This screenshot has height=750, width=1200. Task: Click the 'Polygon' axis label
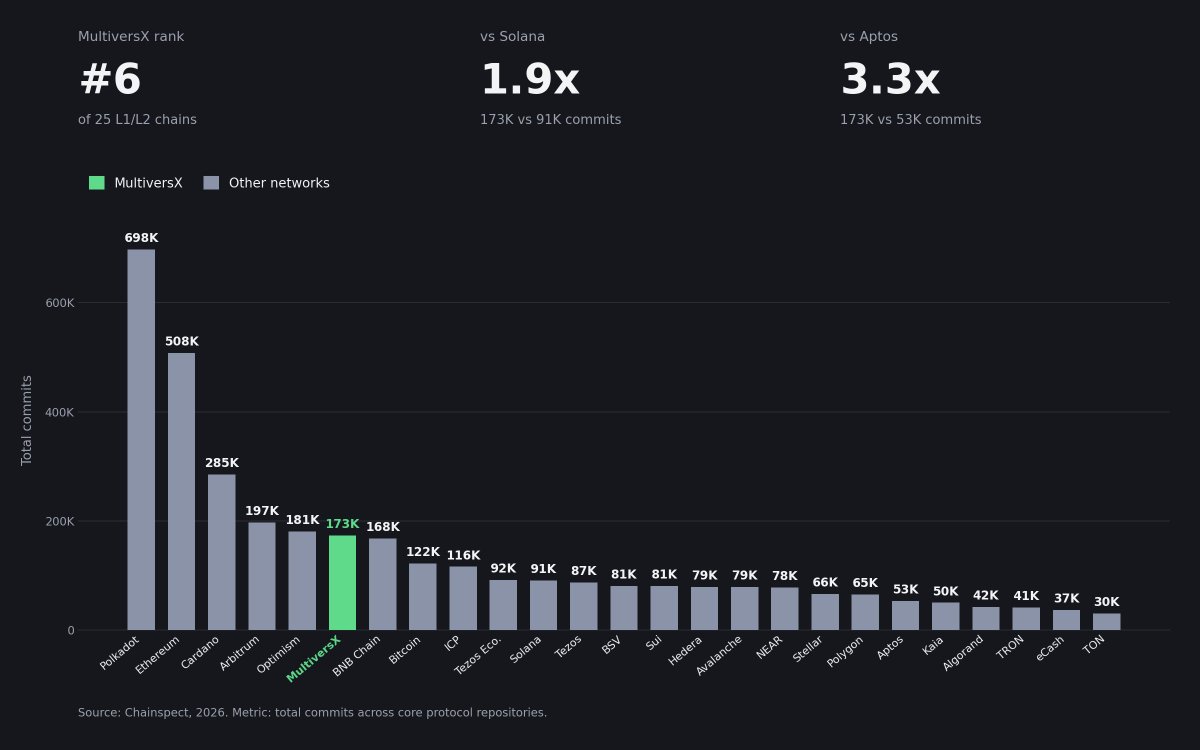[846, 651]
